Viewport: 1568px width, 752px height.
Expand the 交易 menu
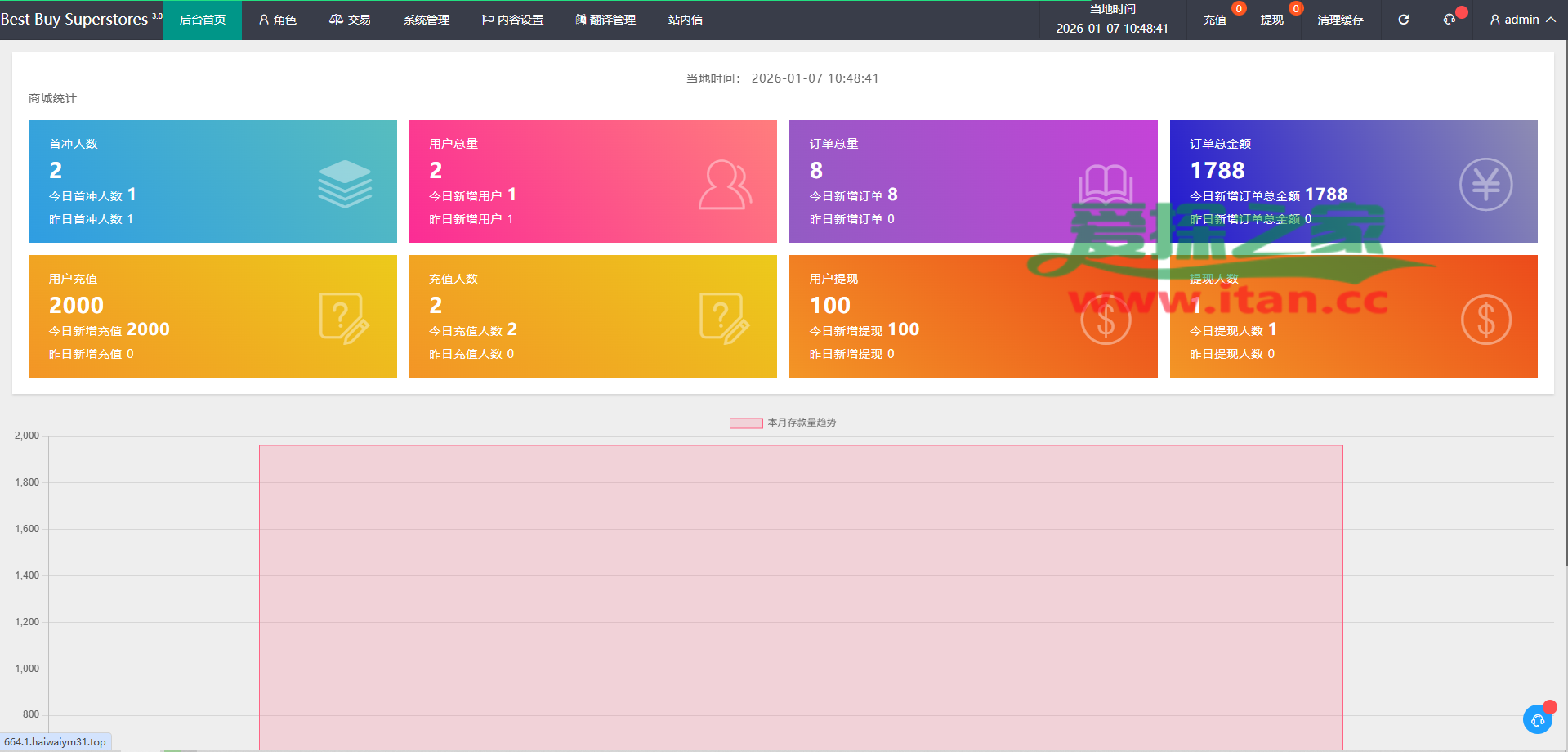click(350, 20)
